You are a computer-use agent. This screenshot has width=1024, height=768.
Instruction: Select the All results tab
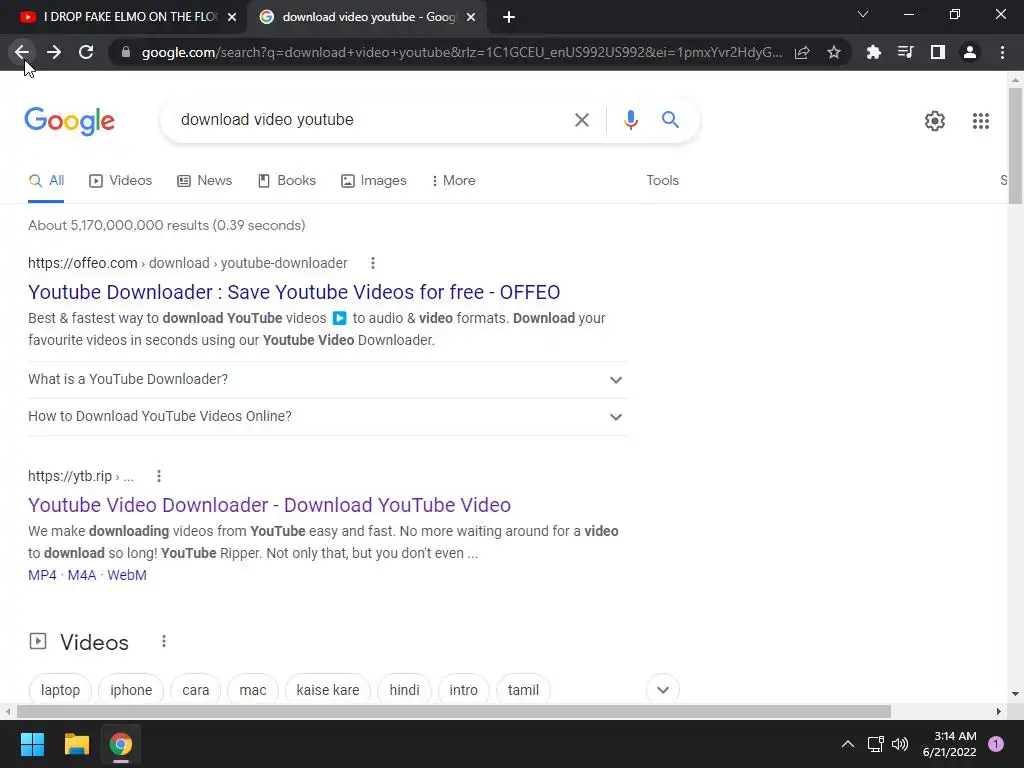click(x=46, y=181)
